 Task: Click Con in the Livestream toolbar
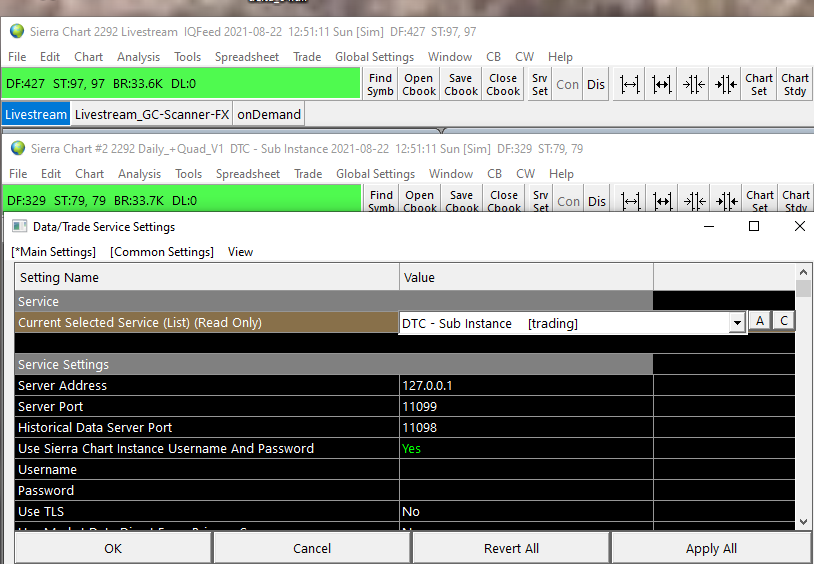tap(567, 84)
